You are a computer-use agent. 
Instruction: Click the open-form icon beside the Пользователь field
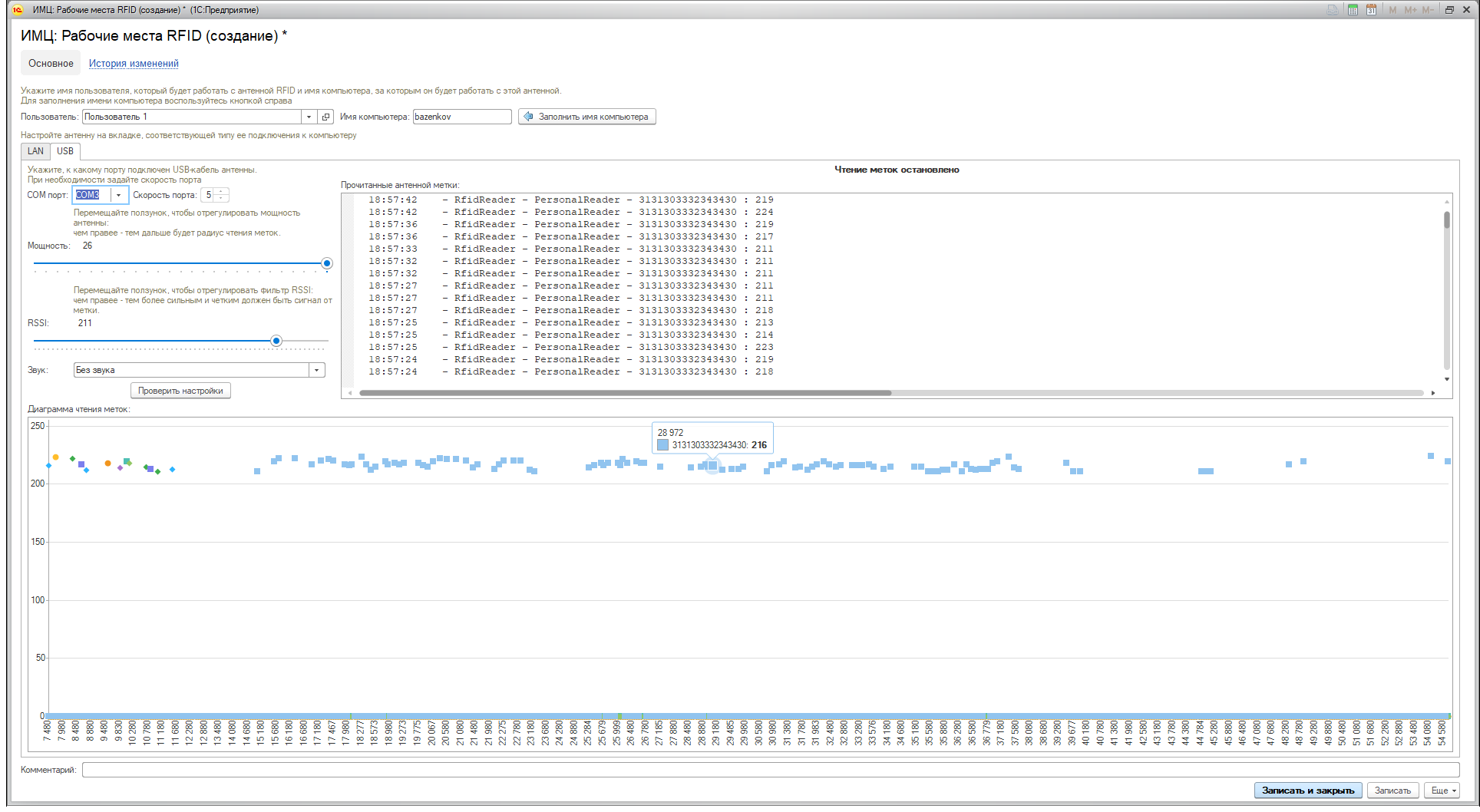[326, 117]
